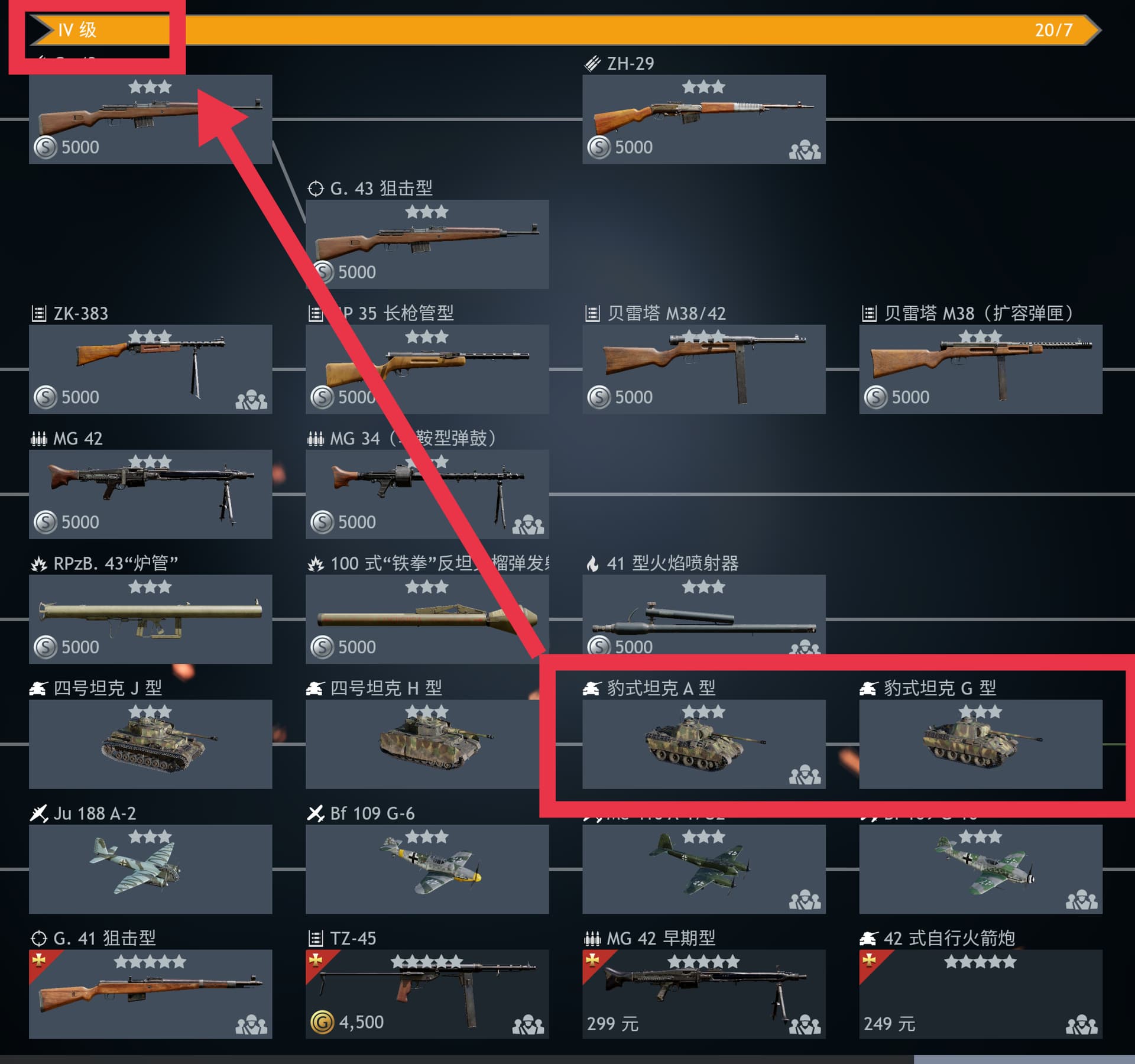Select 贝雷塔 M38/42 submachine gun card
Image resolution: width=1135 pixels, height=1064 pixels.
[x=703, y=369]
